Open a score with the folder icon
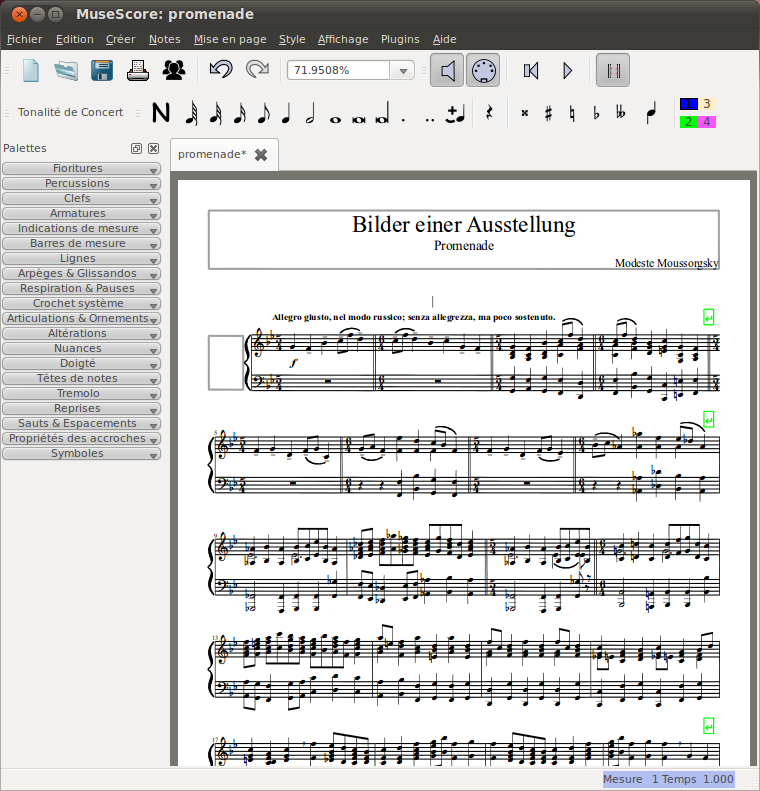The image size is (760, 791). (x=66, y=70)
